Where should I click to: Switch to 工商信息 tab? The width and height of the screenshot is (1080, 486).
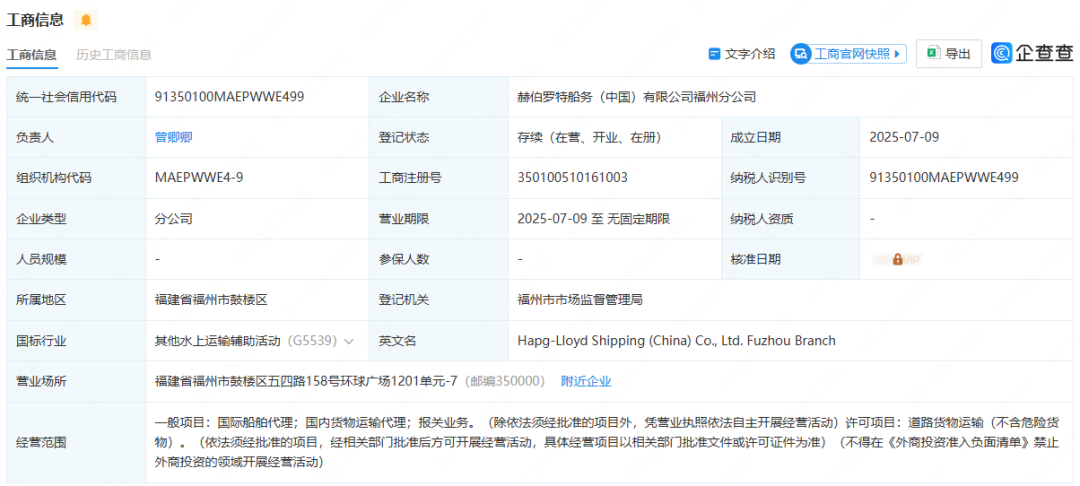(x=32, y=54)
